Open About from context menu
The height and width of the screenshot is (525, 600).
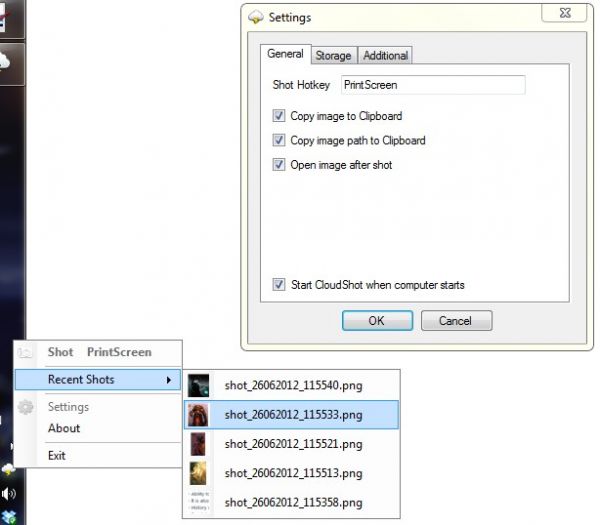(98, 428)
